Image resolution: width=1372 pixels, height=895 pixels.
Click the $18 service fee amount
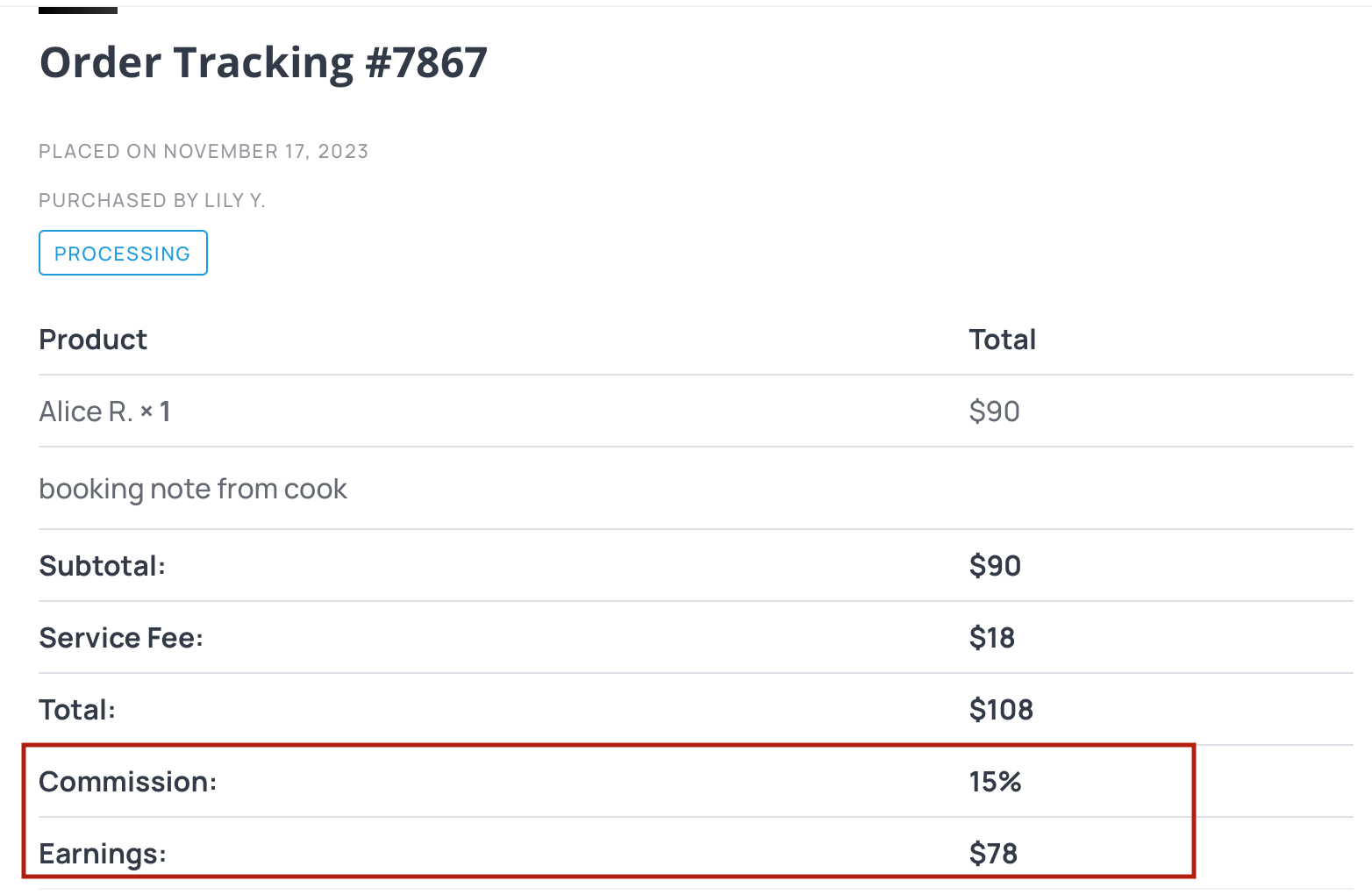[x=992, y=638]
